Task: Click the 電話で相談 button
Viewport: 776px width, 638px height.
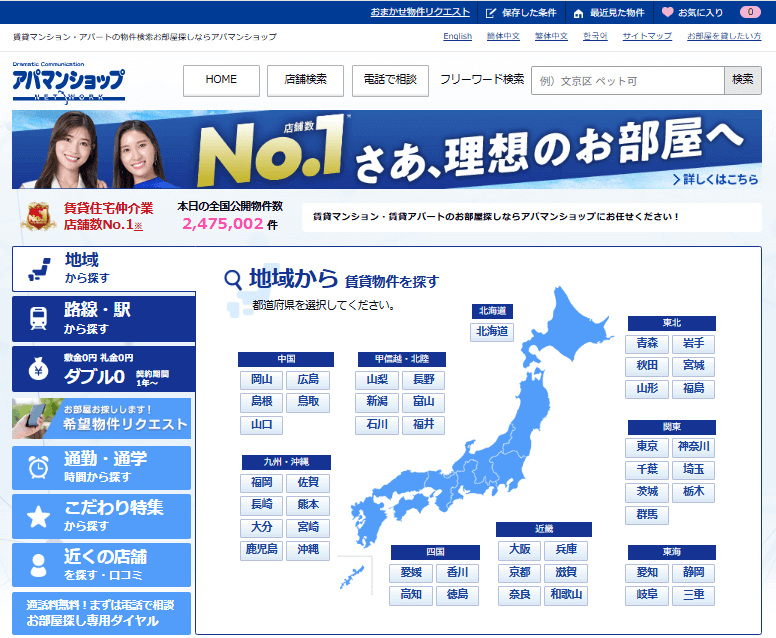Action: 391,80
